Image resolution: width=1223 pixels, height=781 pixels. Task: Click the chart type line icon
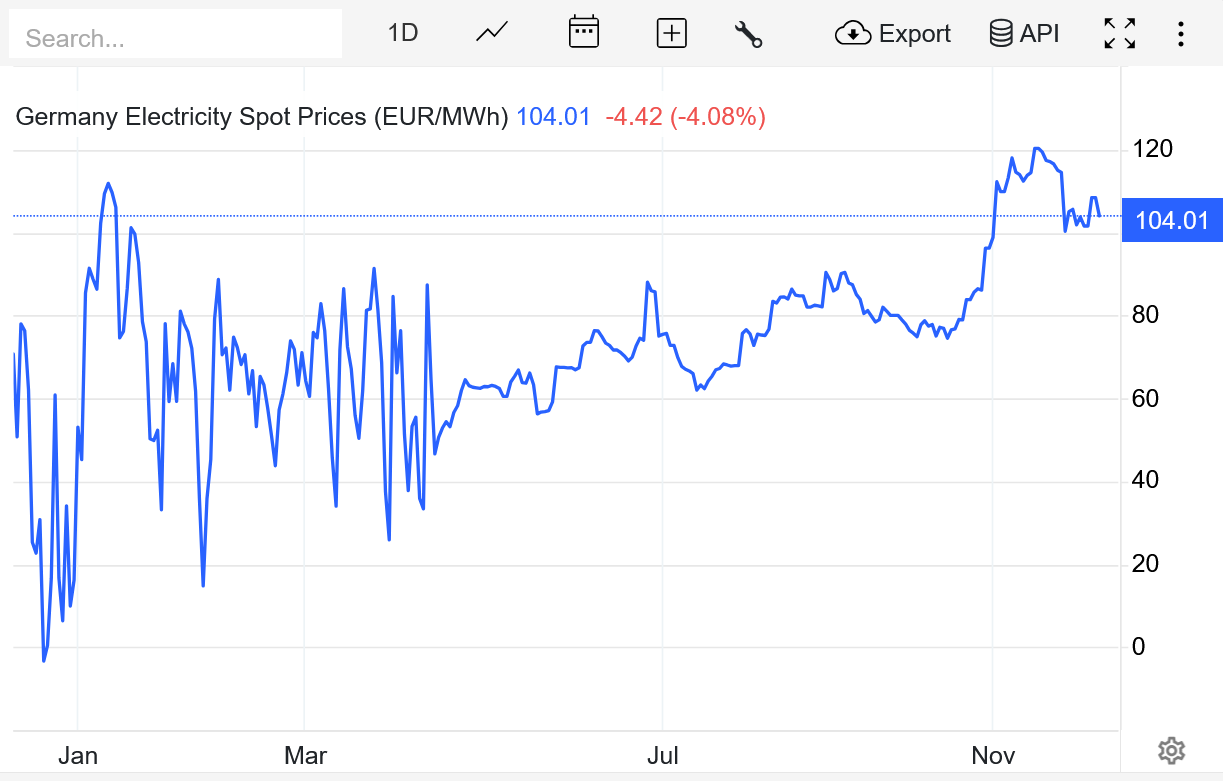coord(492,33)
